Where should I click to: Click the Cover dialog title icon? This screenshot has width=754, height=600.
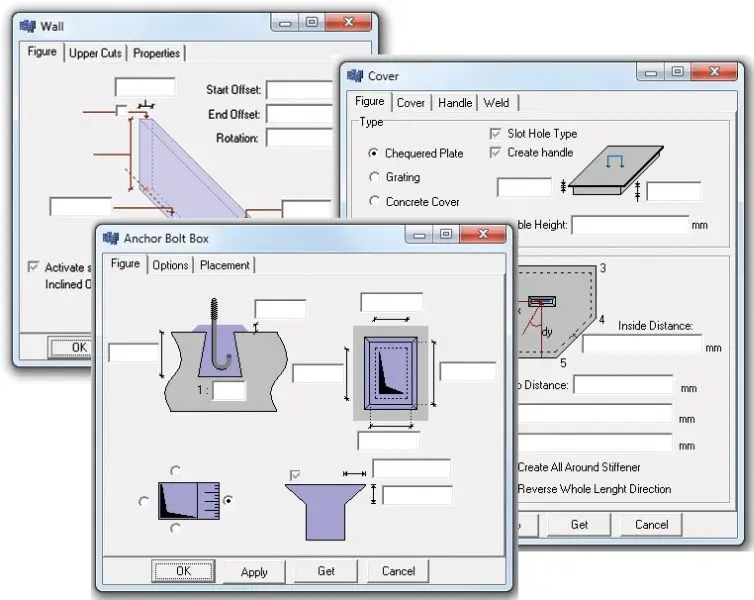355,76
